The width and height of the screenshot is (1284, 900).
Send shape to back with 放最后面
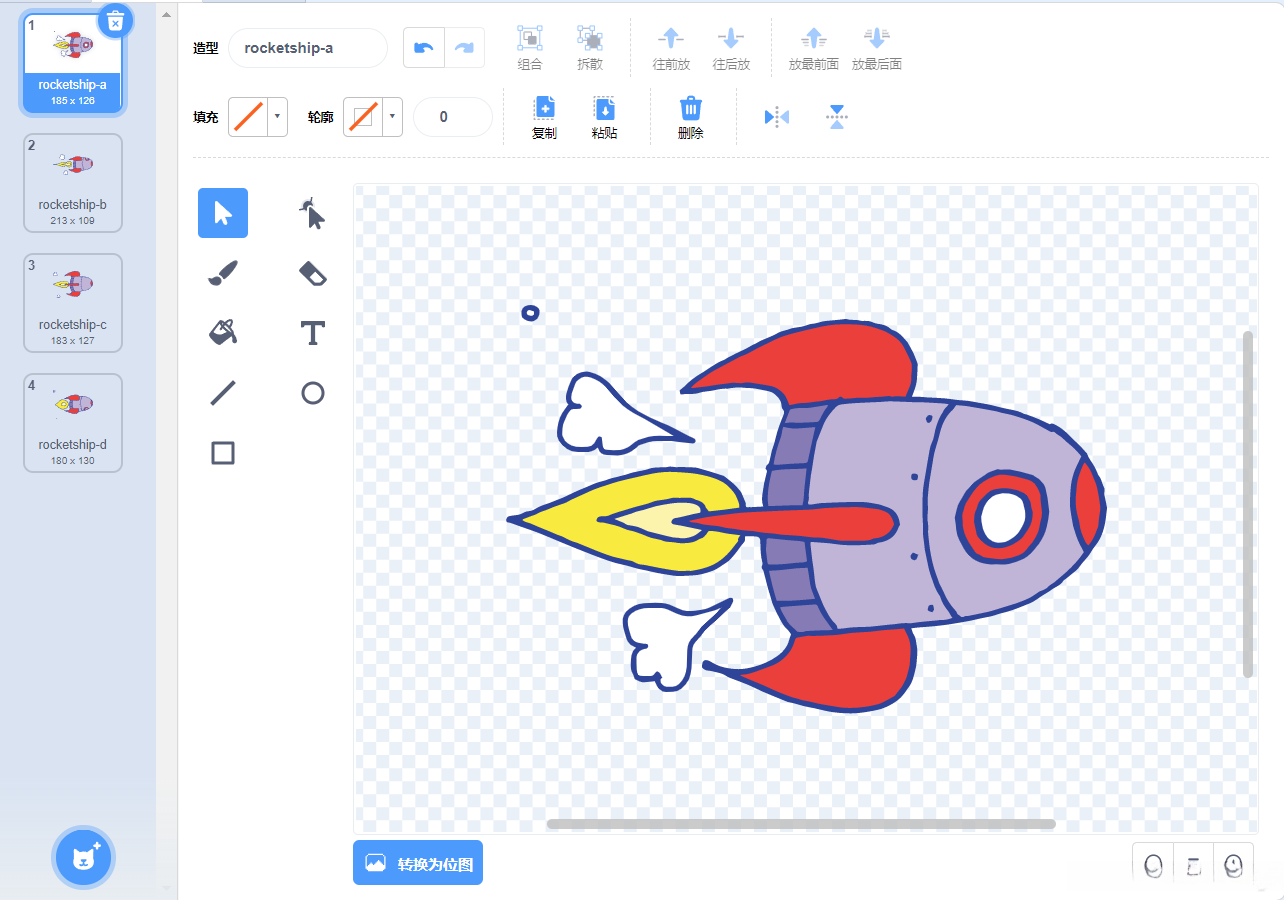877,48
